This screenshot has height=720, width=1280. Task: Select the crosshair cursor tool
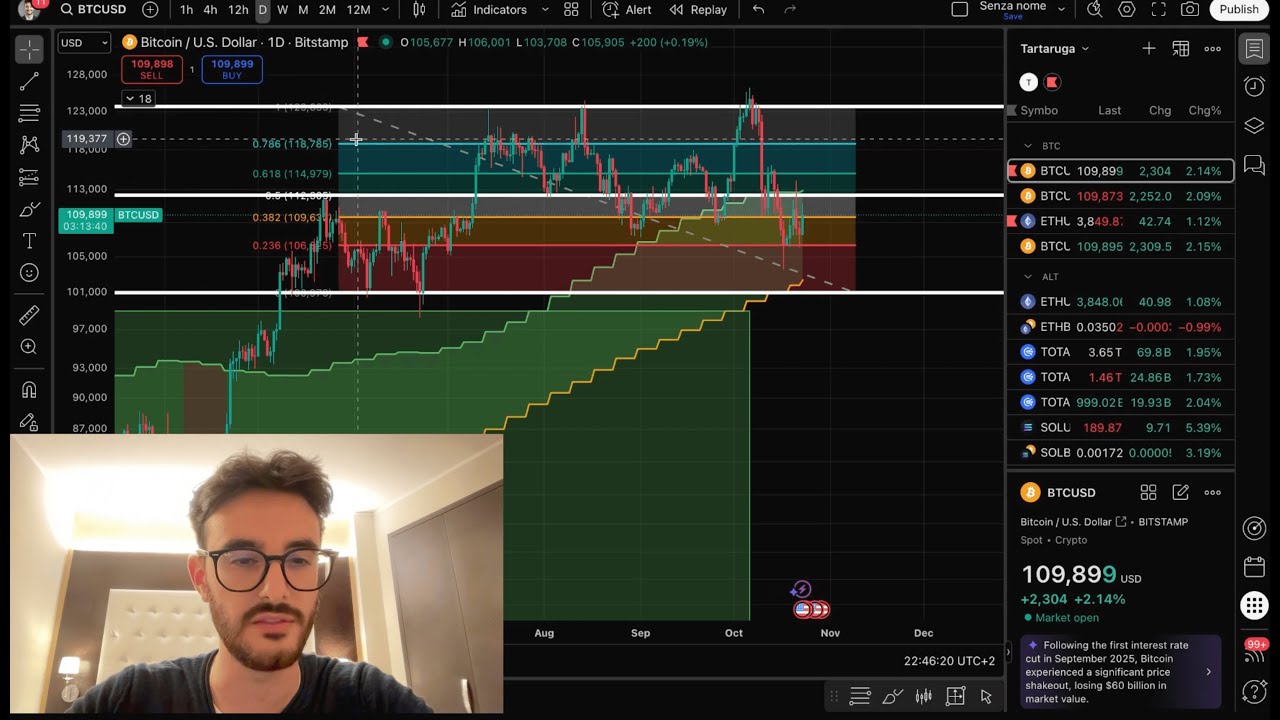tap(29, 50)
